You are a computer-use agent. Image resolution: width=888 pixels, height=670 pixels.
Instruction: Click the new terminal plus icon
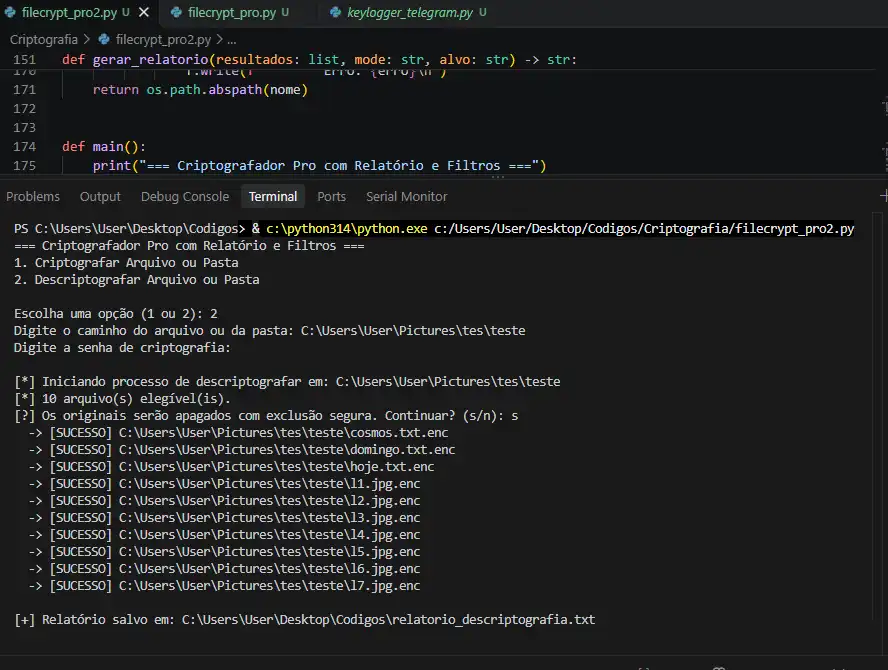(883, 196)
